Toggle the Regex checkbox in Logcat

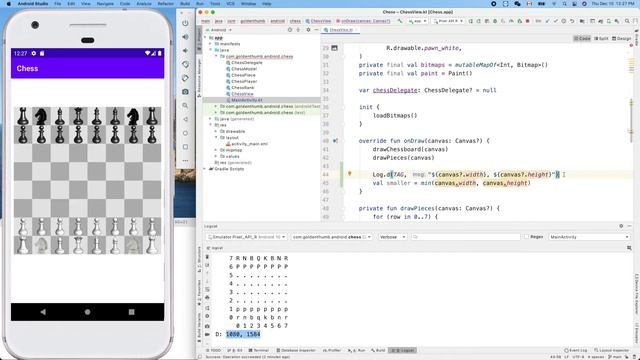click(x=527, y=237)
